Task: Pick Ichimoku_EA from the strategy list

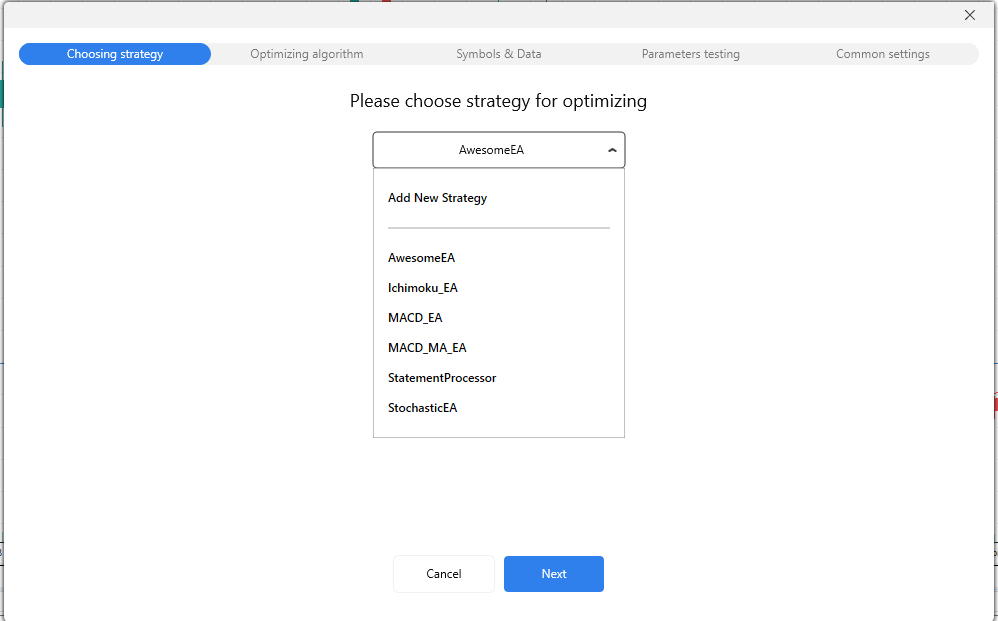Action: coord(422,288)
